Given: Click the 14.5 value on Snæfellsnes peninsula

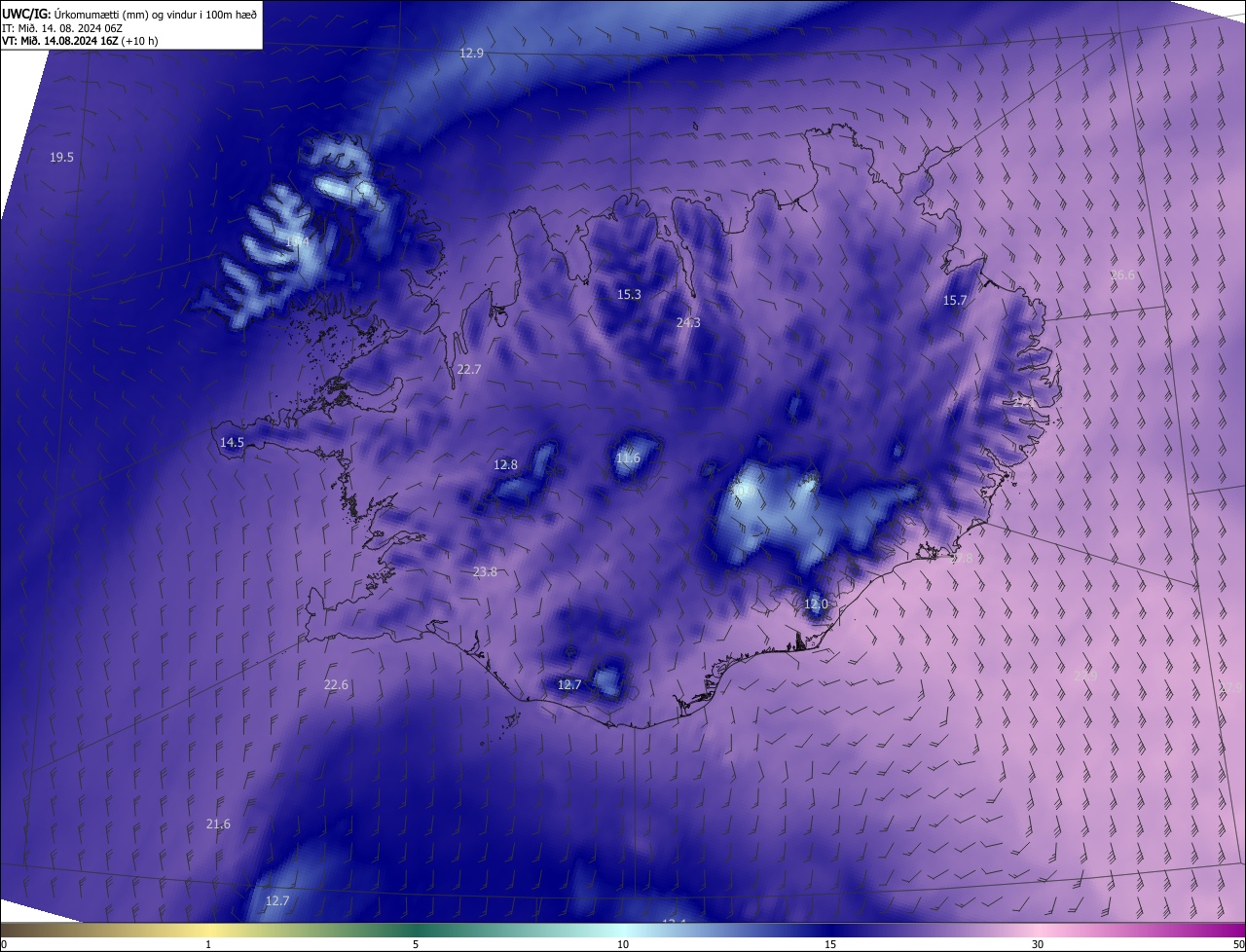Looking at the screenshot, I should click(x=232, y=442).
